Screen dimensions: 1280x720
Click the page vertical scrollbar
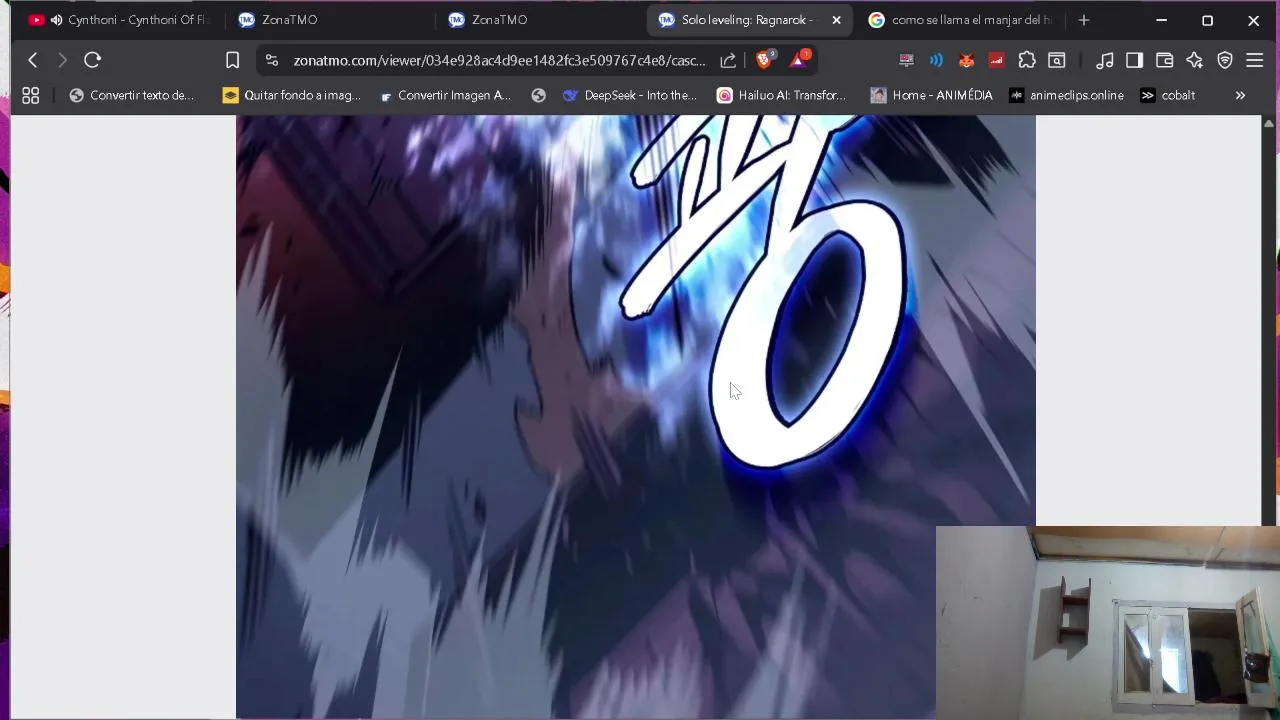pyautogui.click(x=1270, y=320)
